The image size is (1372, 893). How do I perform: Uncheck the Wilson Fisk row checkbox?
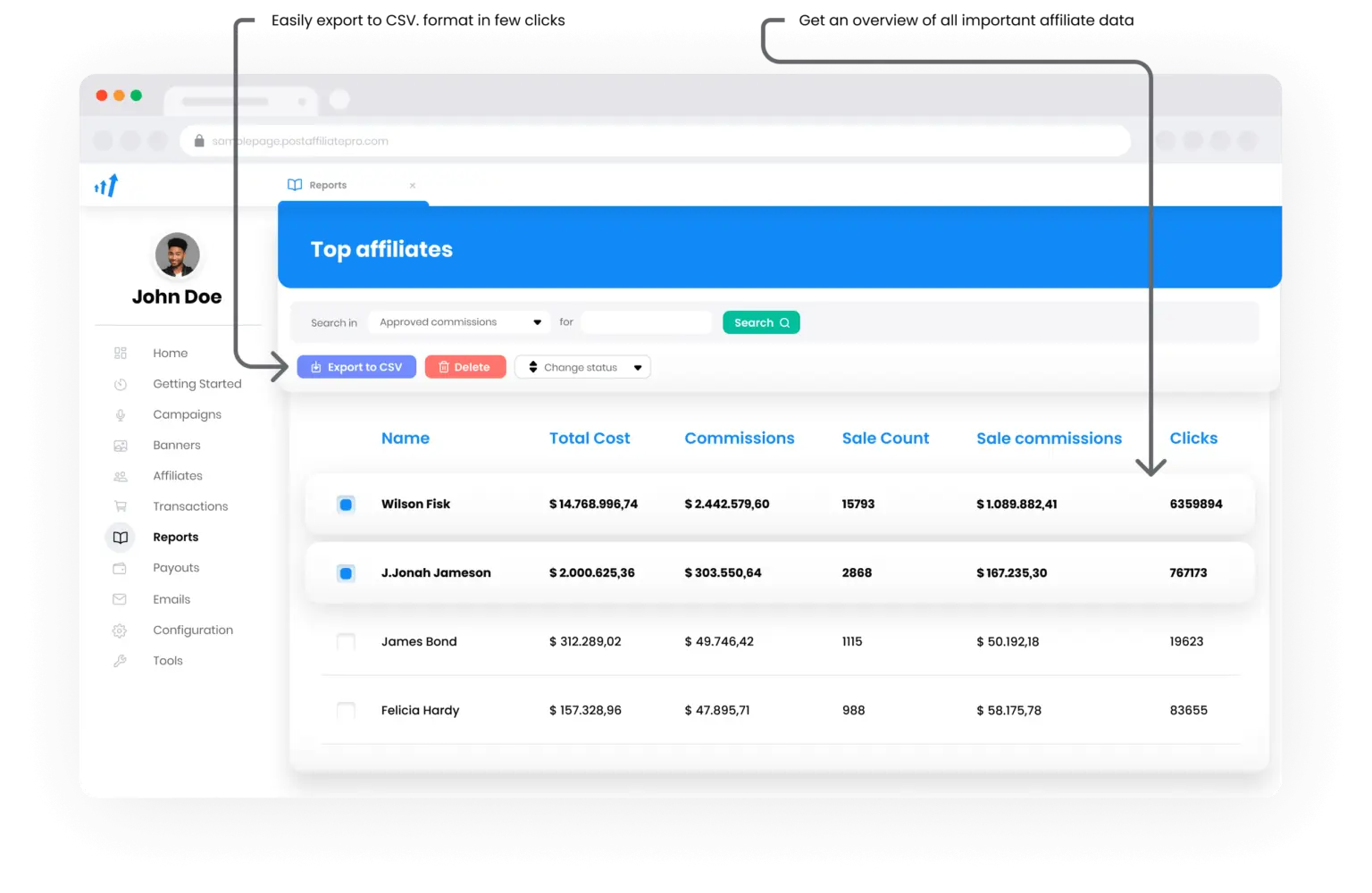click(x=346, y=505)
